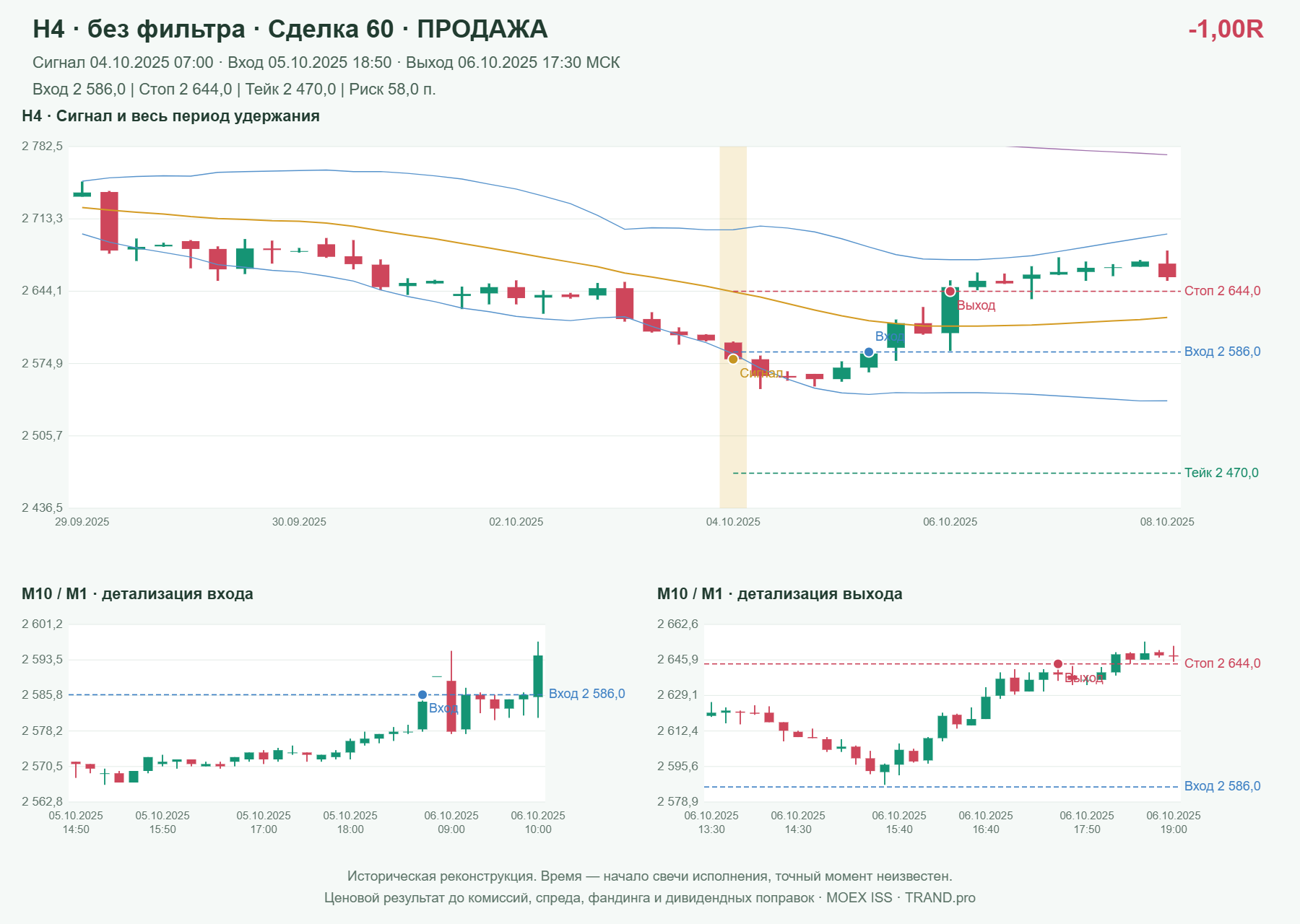
Task: Click the red exit dot on the H4 chart
Action: pyautogui.click(x=950, y=292)
